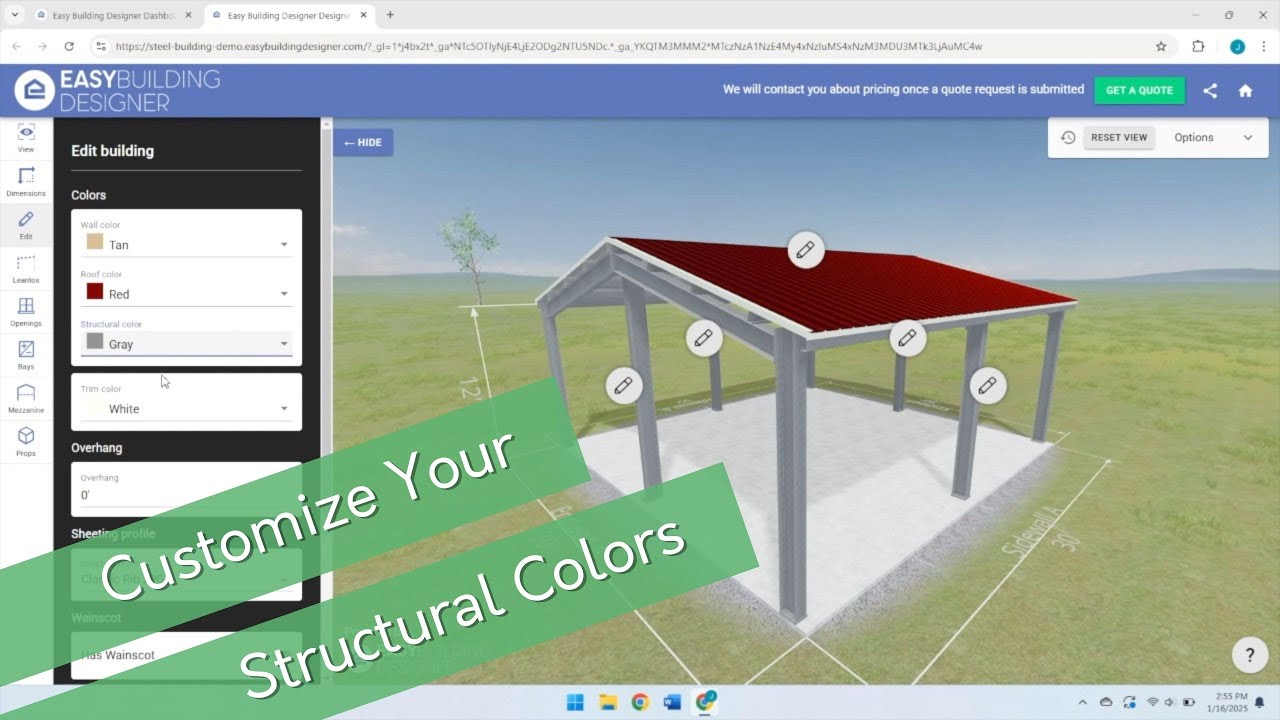Image resolution: width=1280 pixels, height=720 pixels.
Task: Open the Bays section
Action: click(x=26, y=355)
